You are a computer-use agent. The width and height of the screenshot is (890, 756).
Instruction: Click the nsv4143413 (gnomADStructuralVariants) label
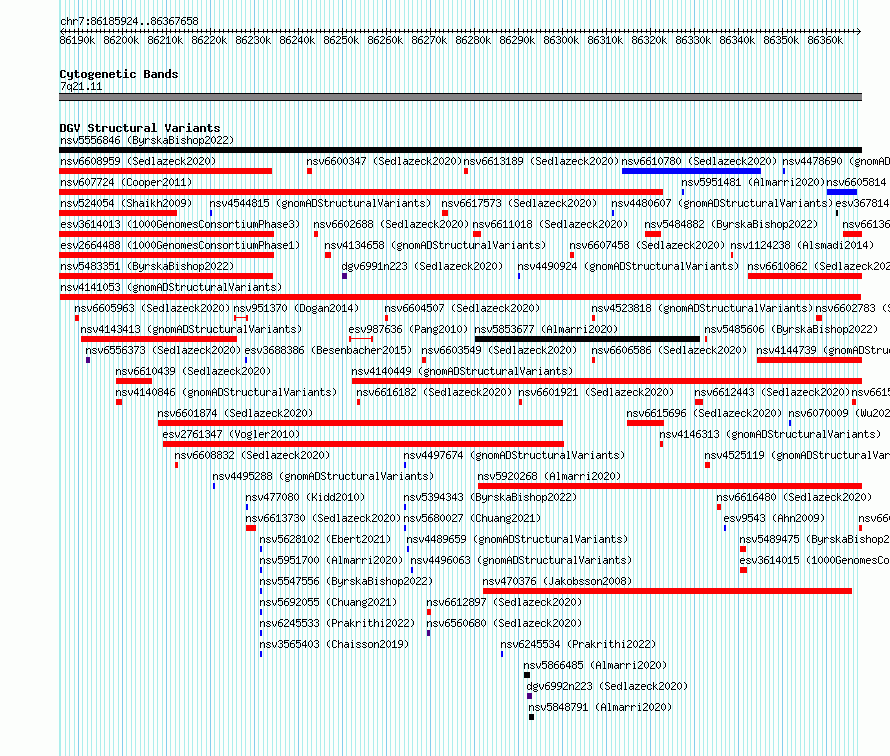click(191, 329)
